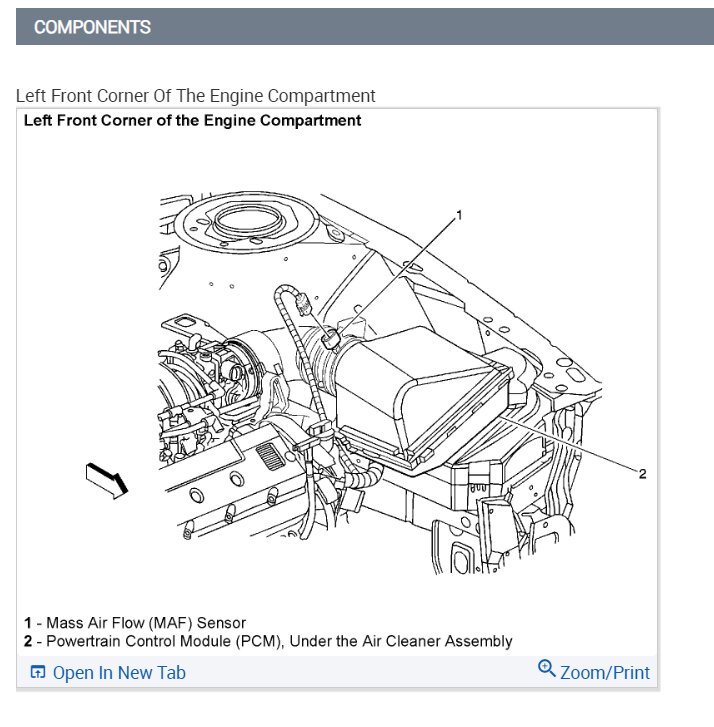Click the Open In New Tab arrow icon
The width and height of the screenshot is (714, 727).
pyautogui.click(x=38, y=672)
